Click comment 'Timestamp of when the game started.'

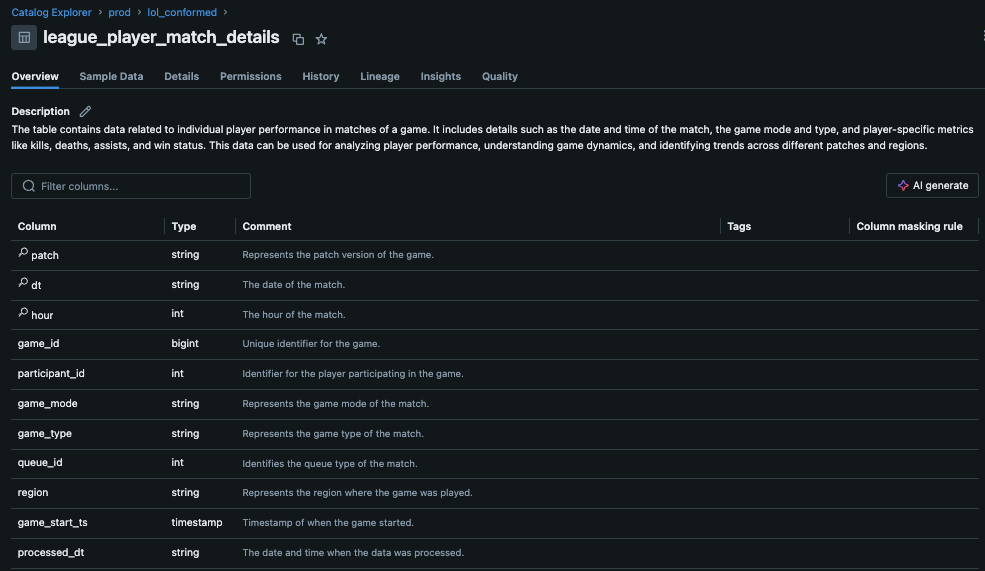pos(328,523)
